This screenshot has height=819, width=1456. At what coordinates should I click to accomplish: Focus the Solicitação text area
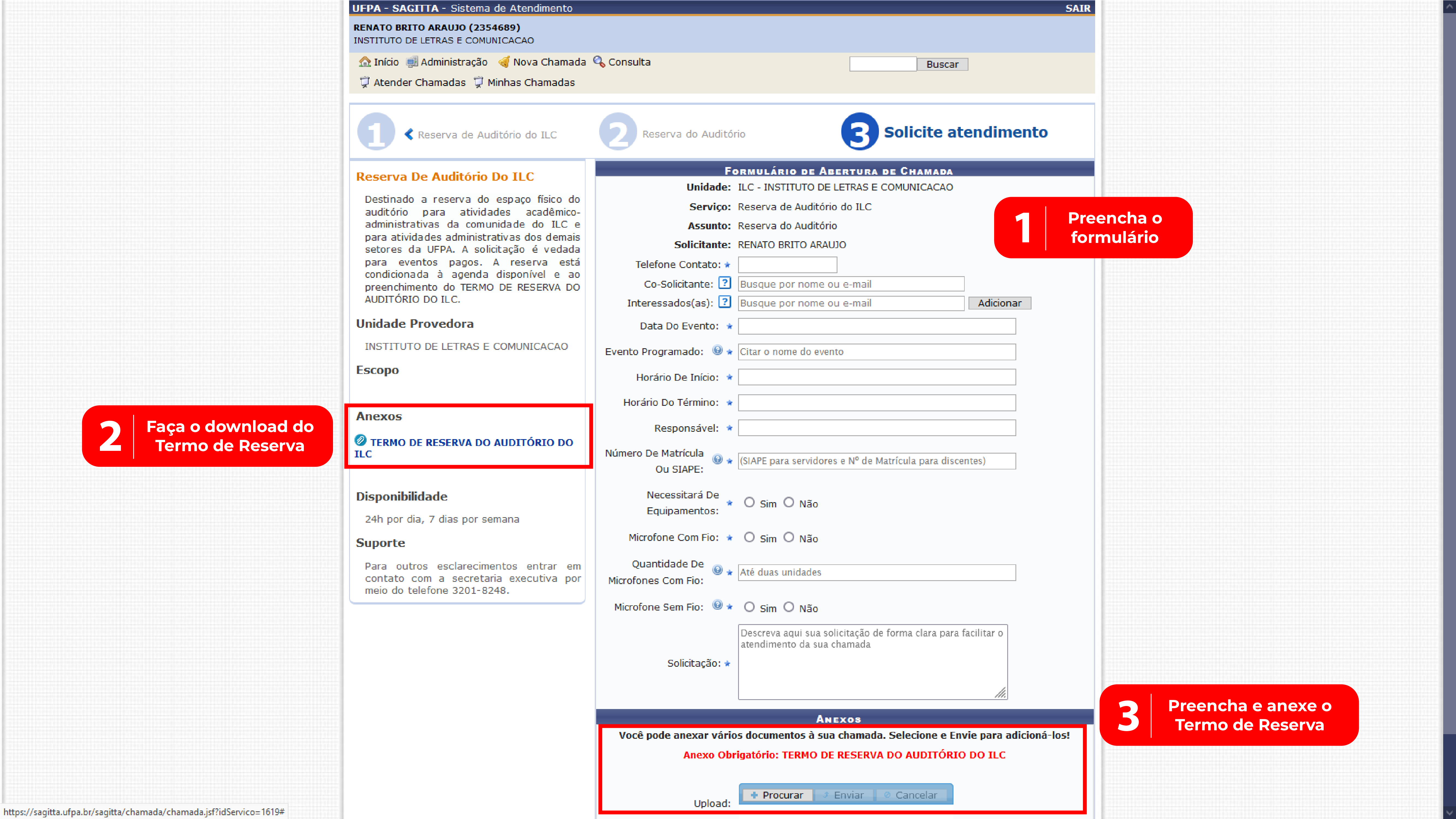pos(873,662)
